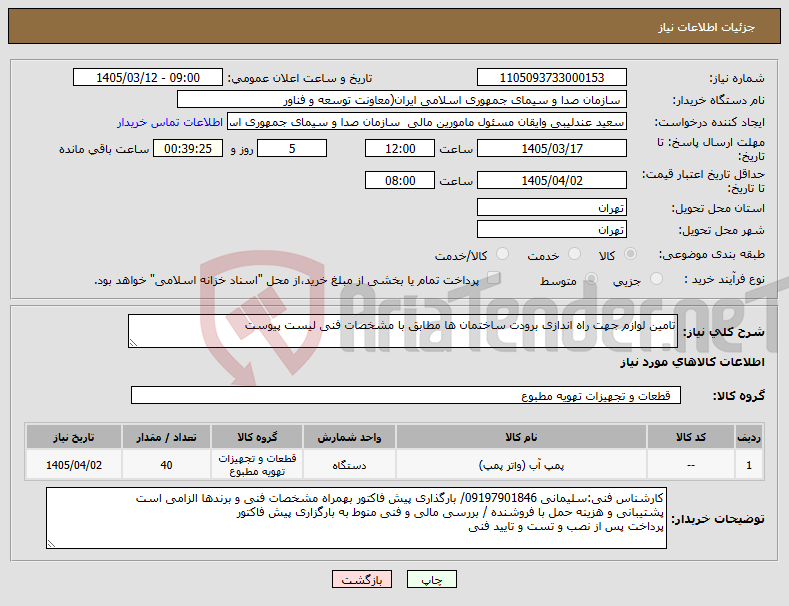Click the چاپ (print) button

pos(431,579)
